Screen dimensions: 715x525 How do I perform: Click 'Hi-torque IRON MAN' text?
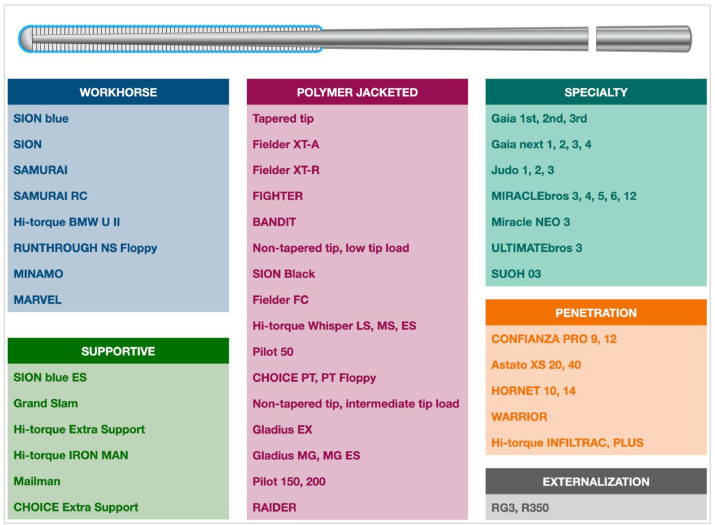pyautogui.click(x=71, y=455)
